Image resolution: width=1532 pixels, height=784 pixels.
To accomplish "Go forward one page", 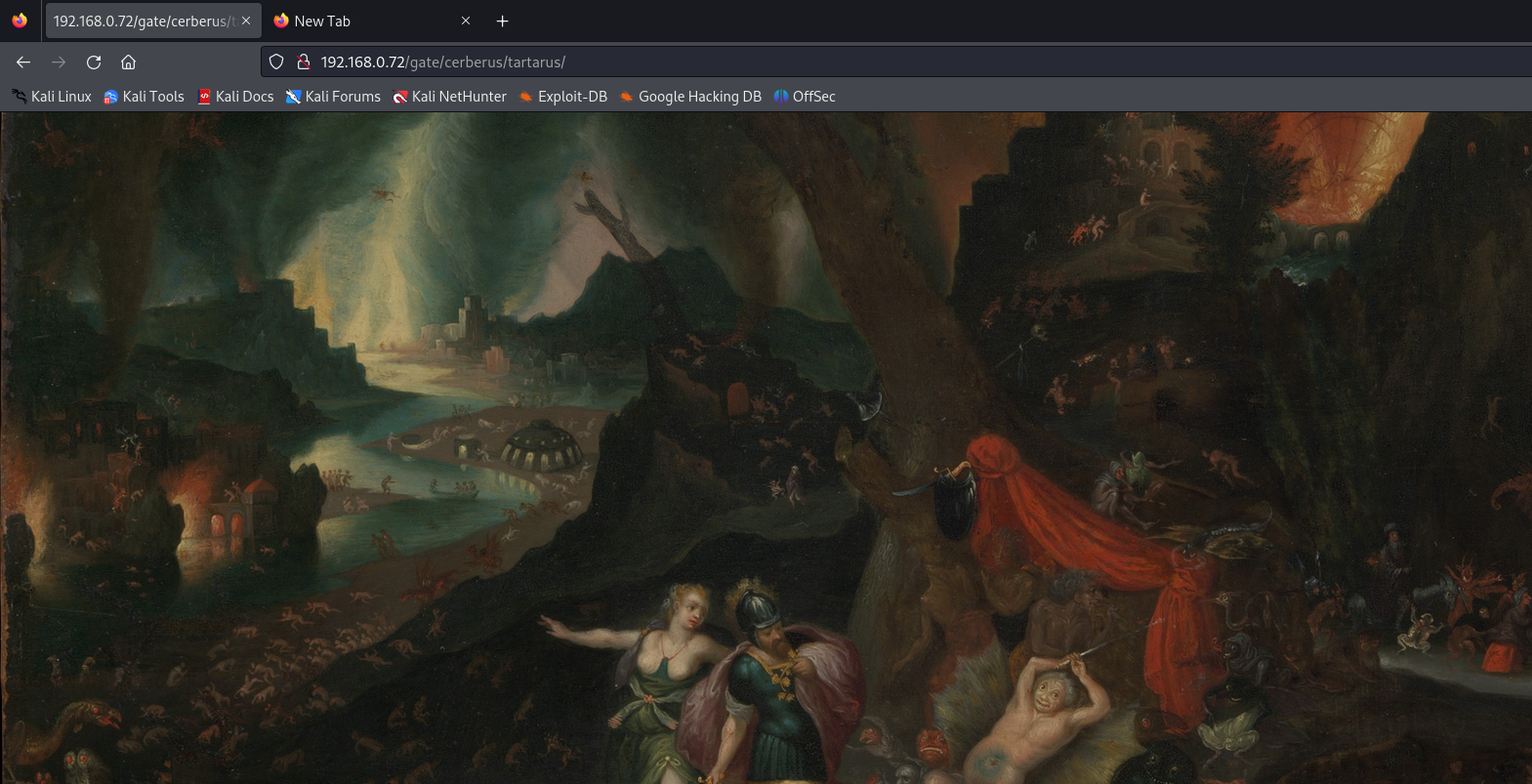I will click(x=59, y=62).
